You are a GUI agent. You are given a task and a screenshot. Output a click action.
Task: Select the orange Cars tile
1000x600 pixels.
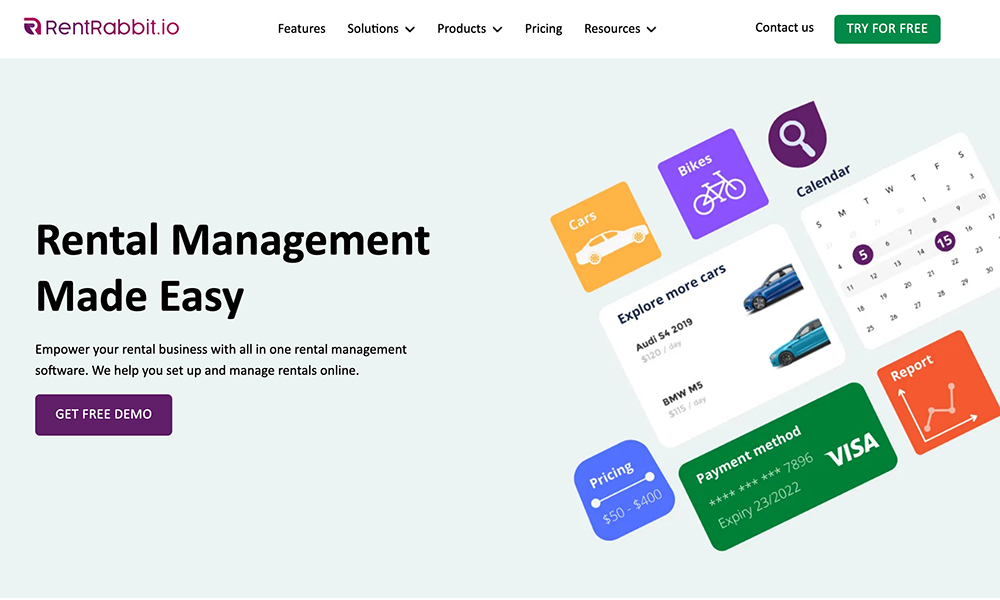[606, 237]
